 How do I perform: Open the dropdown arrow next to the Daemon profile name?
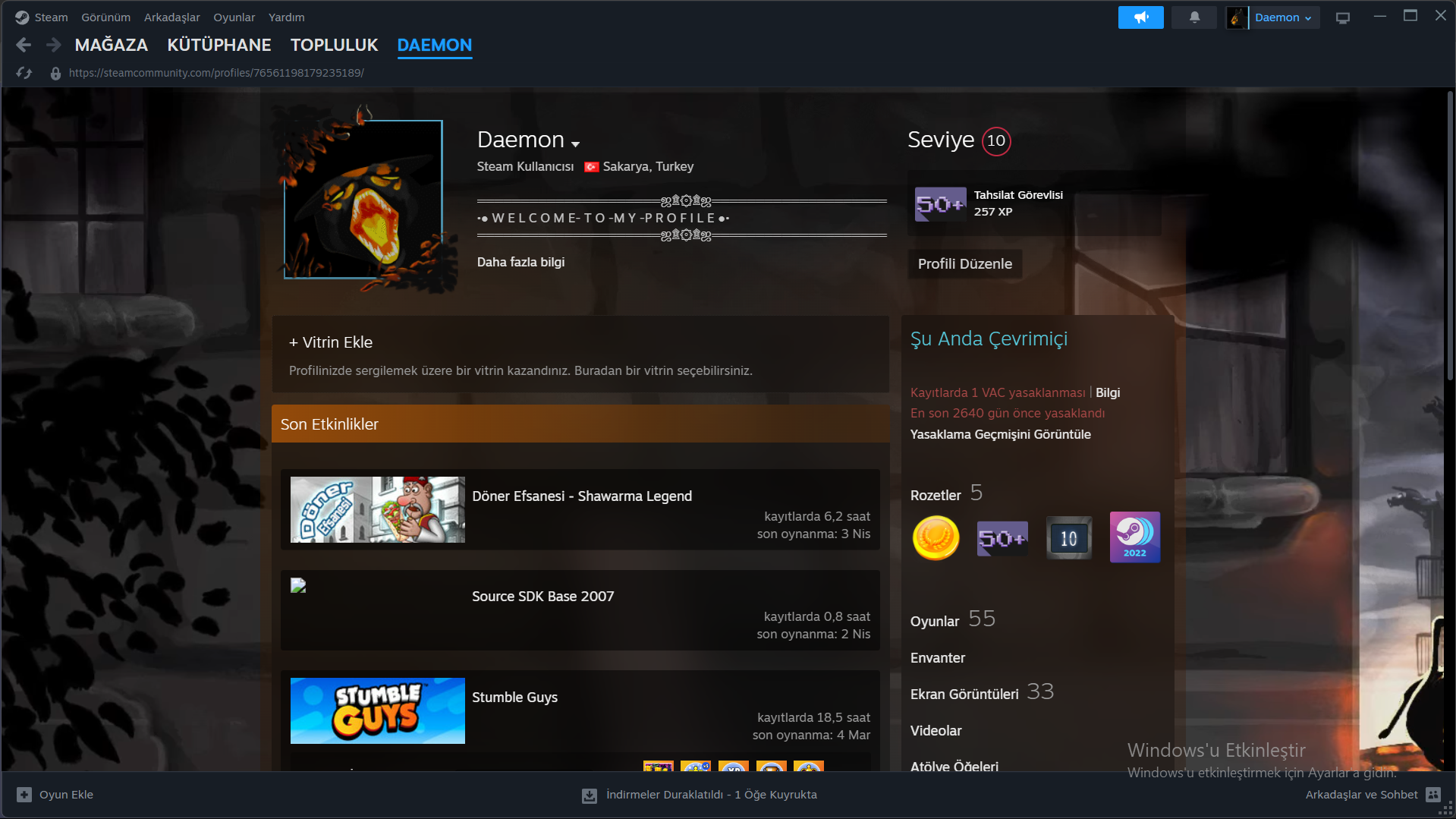(x=576, y=144)
